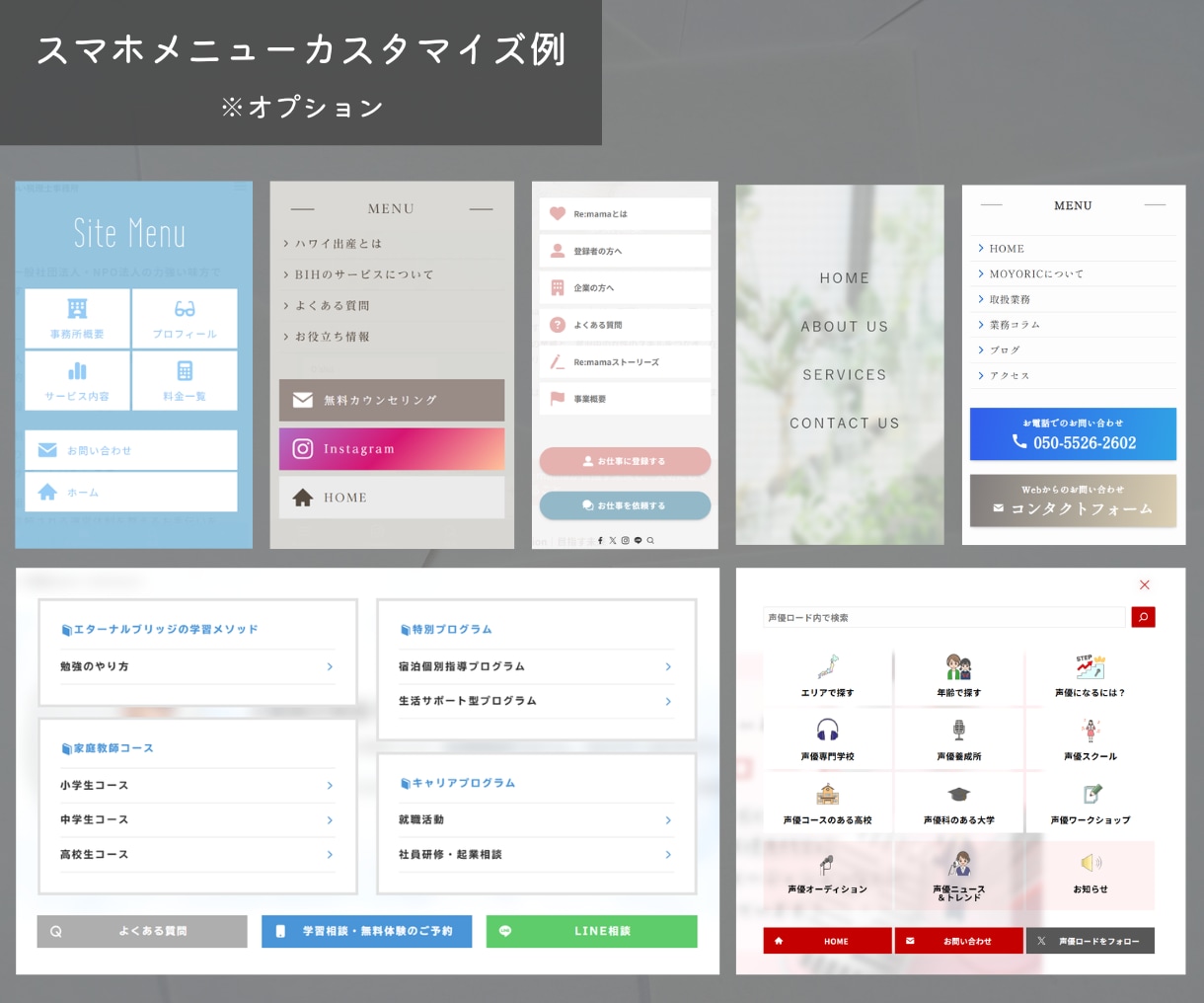The width and height of the screenshot is (1204, 1003).
Task: Expand 宿泊個別指導プログラム row chevron
Action: point(668,667)
